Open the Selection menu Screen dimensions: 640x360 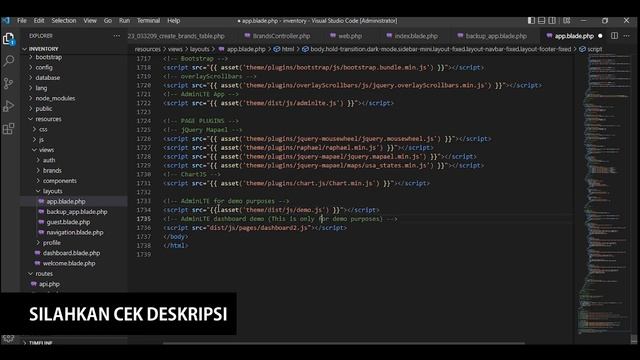[64, 20]
